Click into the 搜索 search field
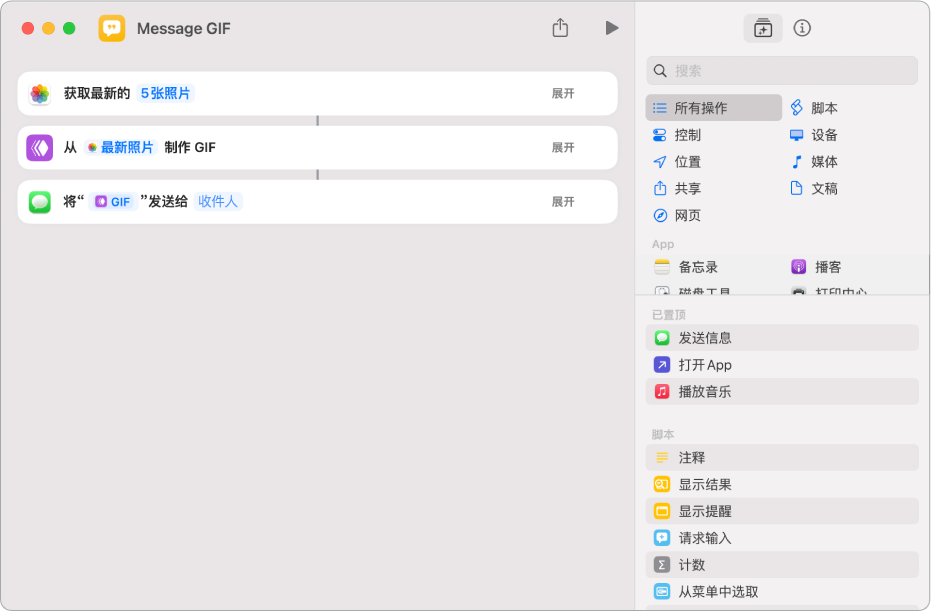This screenshot has height=612, width=931. (782, 71)
